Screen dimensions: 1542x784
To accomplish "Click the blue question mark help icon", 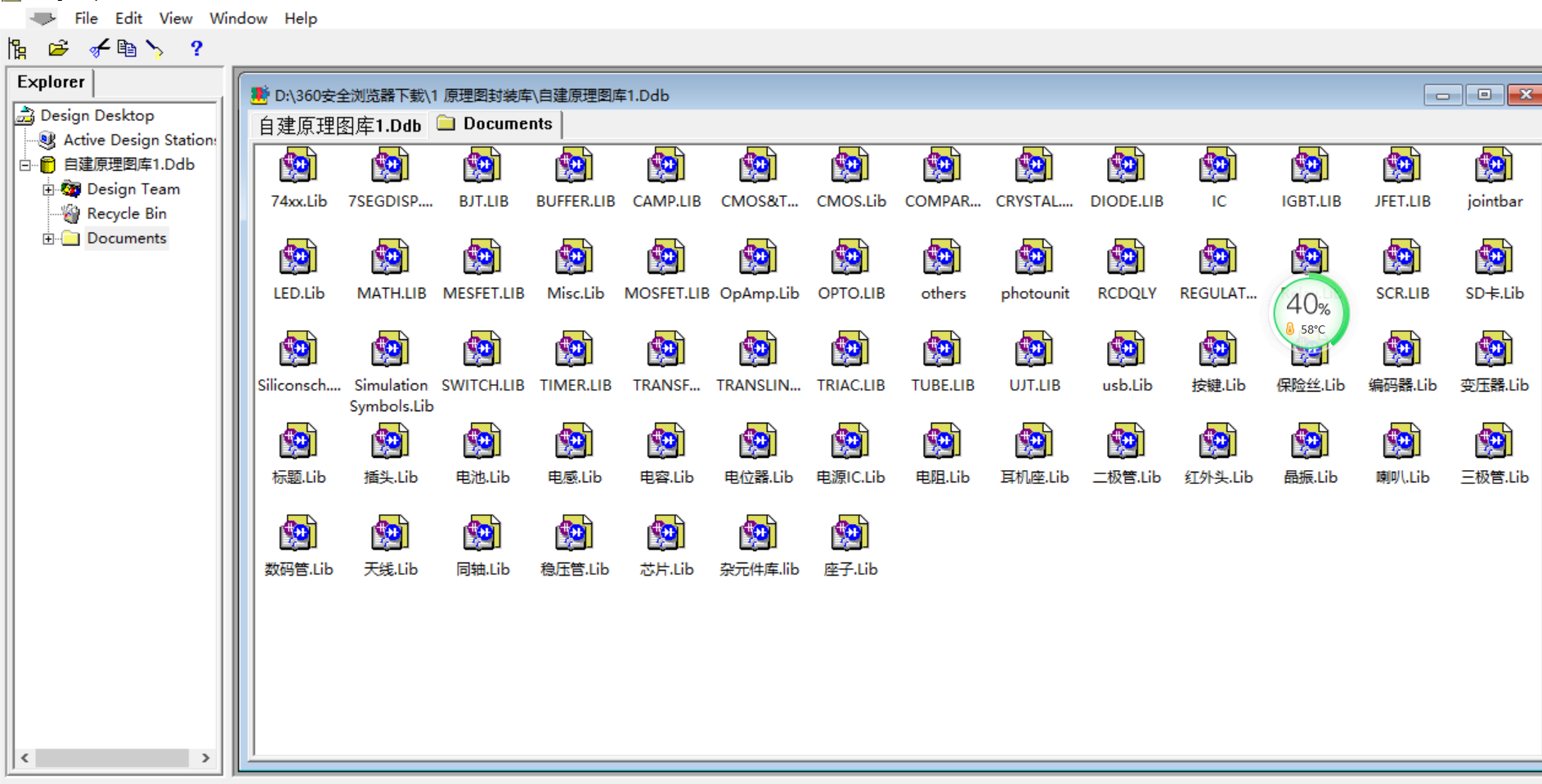I will pyautogui.click(x=196, y=49).
